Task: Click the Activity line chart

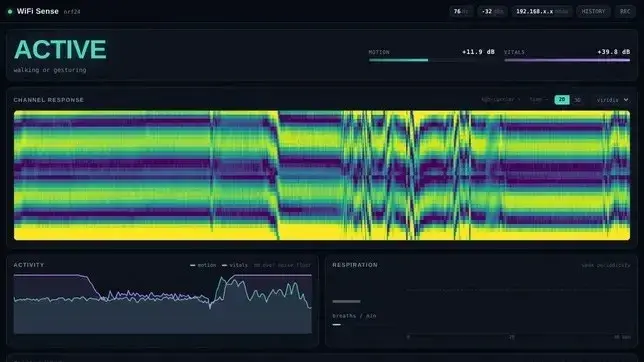Action: (x=163, y=304)
